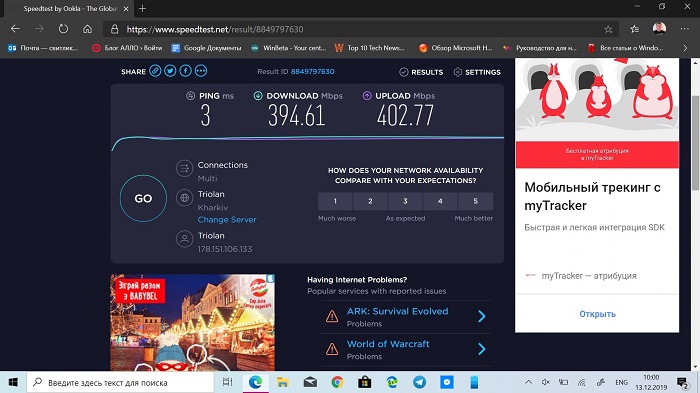700x393 pixels.
Task: Open Microsoft Edge in taskbar
Action: [255, 382]
